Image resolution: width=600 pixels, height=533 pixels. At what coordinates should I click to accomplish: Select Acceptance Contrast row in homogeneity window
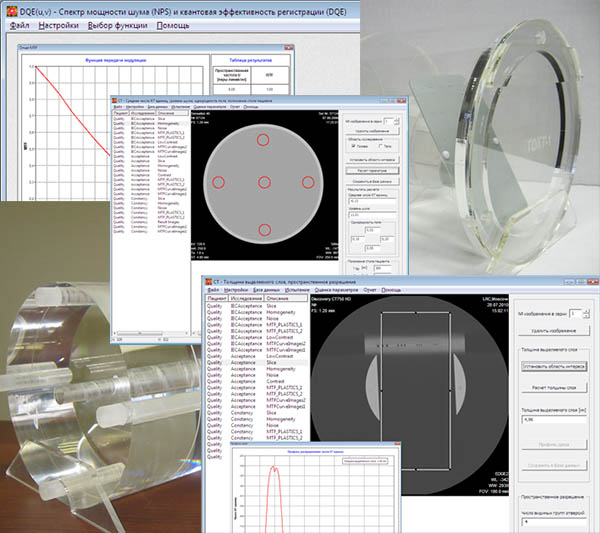[150, 175]
